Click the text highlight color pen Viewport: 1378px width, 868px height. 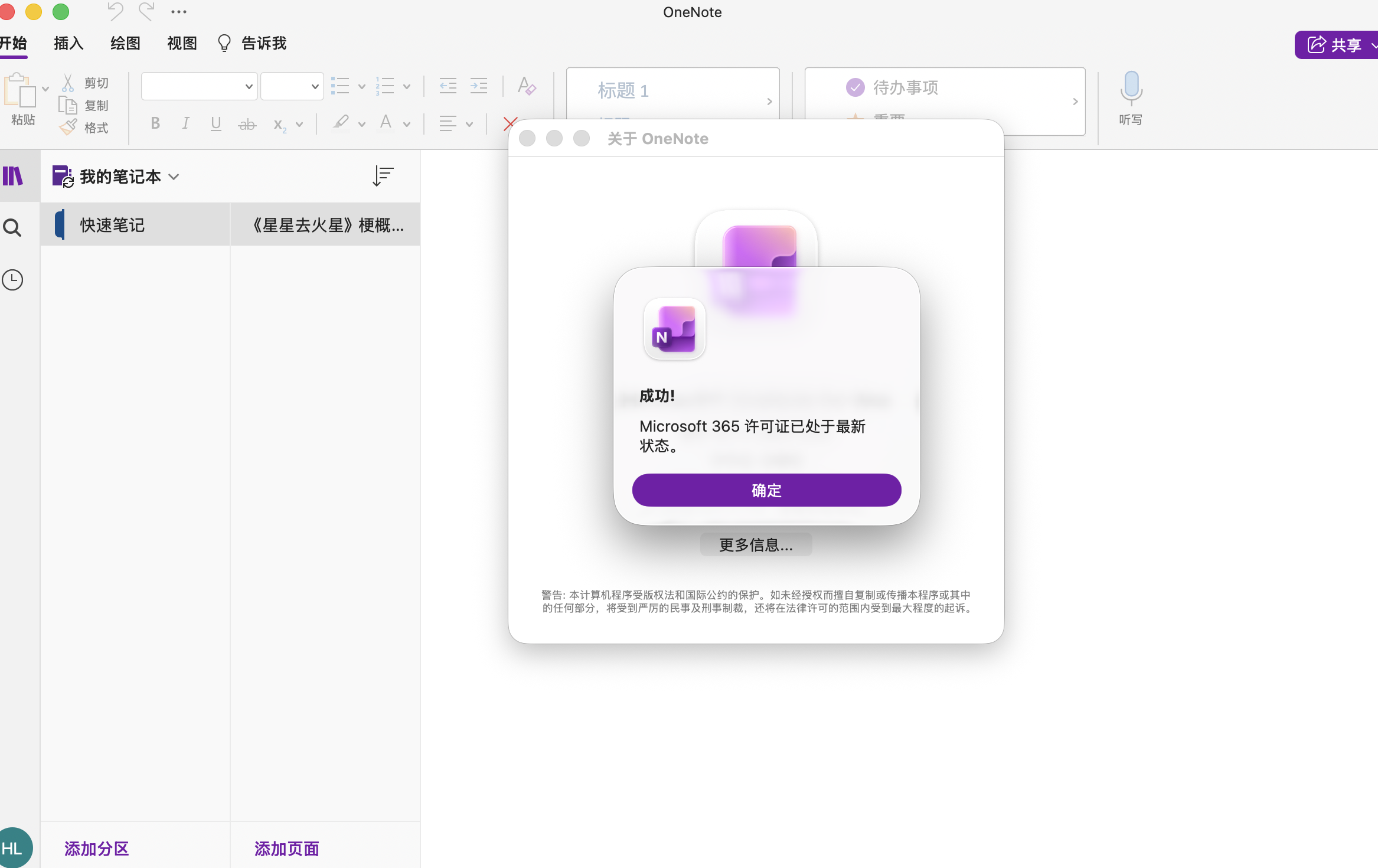point(341,123)
